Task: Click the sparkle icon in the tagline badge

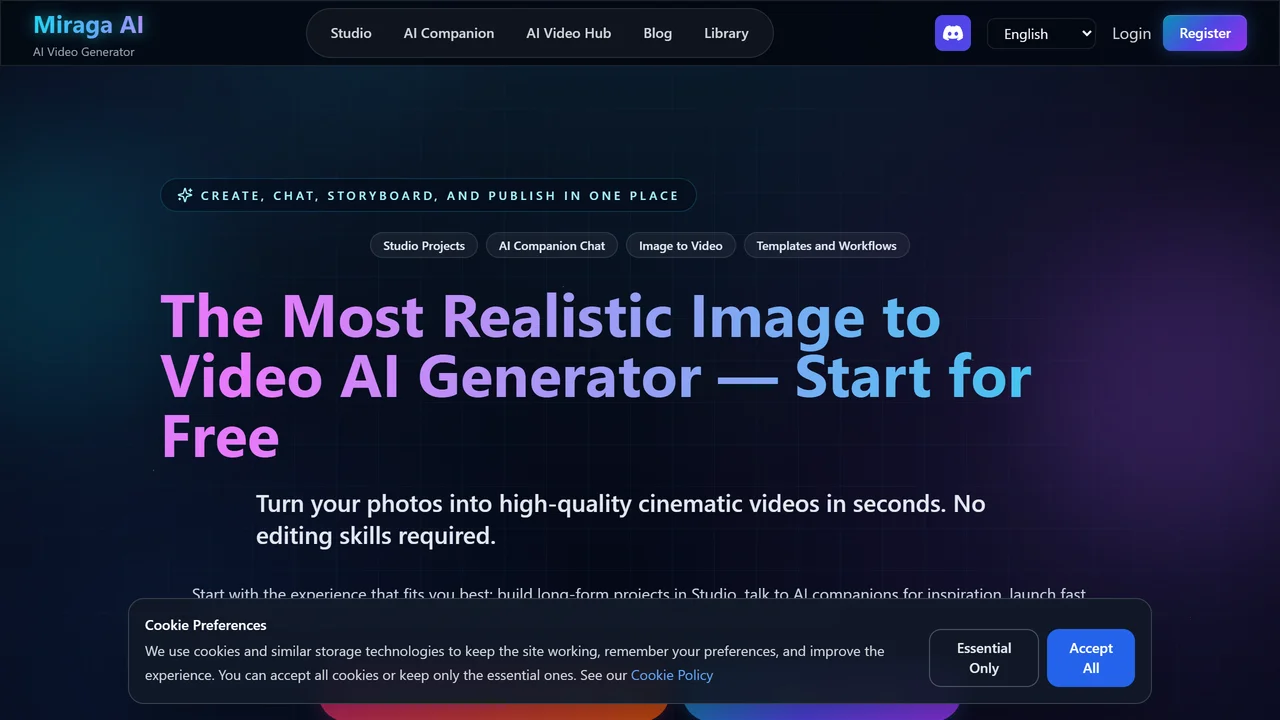Action: pyautogui.click(x=185, y=195)
